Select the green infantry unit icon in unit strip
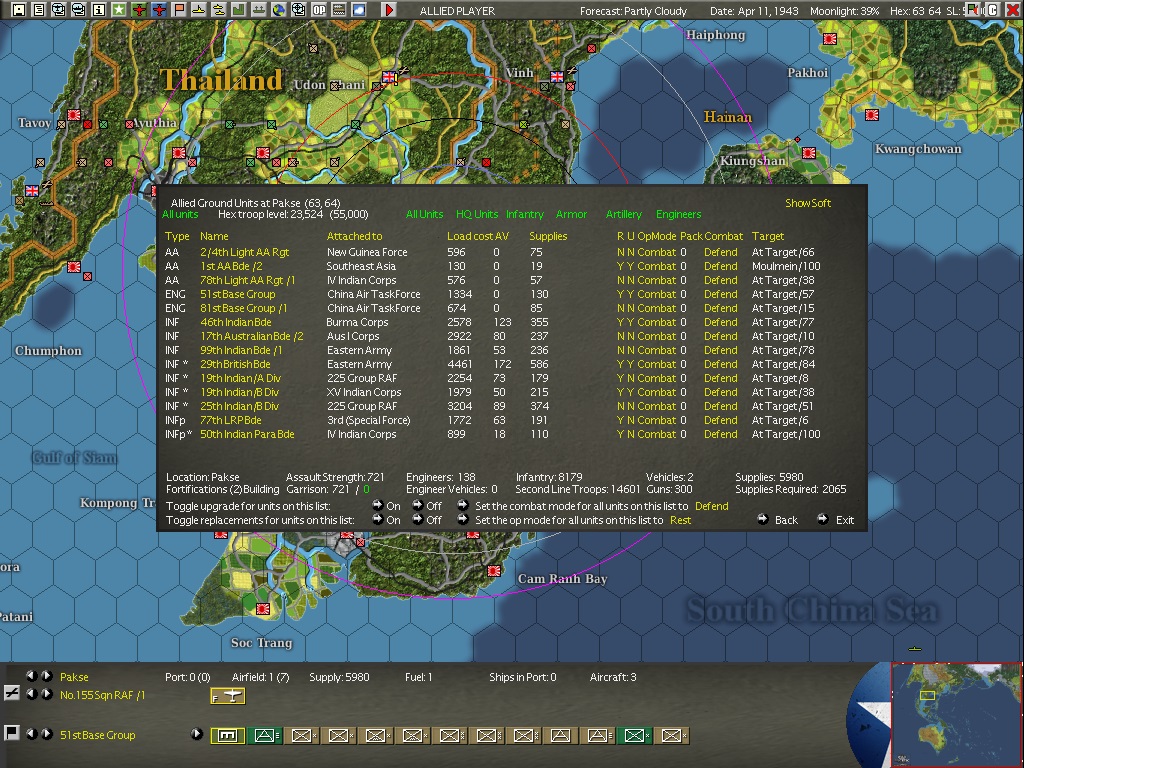 (634, 735)
